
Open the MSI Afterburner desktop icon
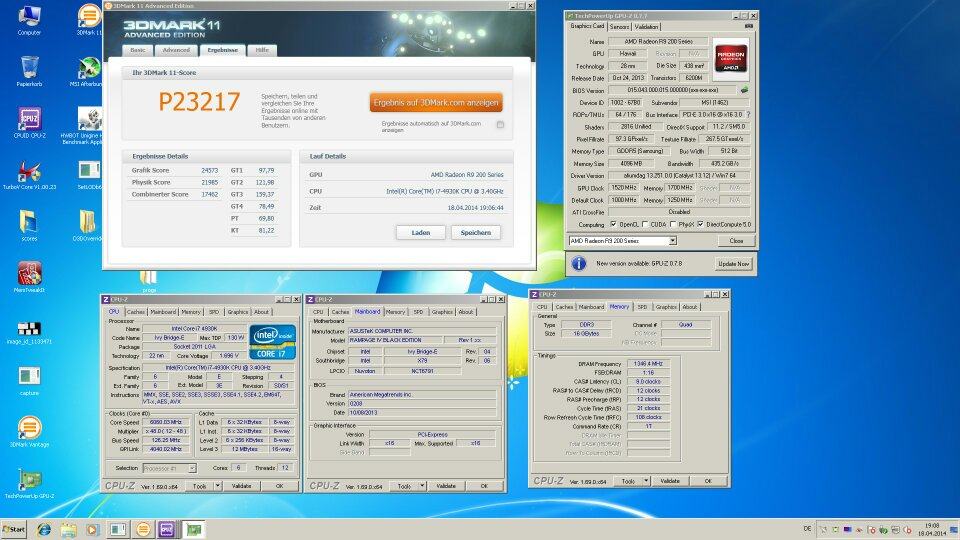pos(89,71)
